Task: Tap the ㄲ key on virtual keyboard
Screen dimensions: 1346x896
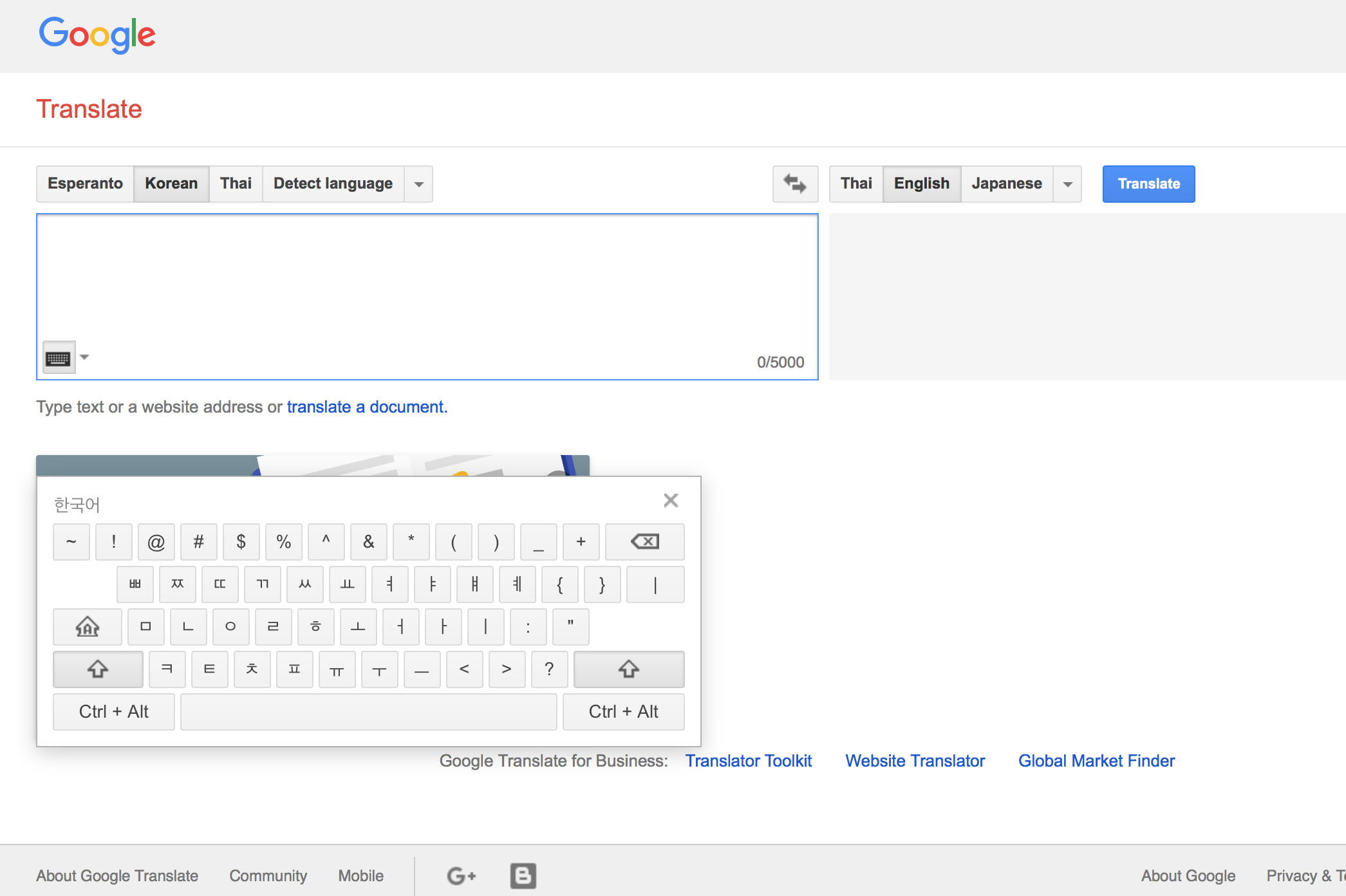Action: pos(263,584)
